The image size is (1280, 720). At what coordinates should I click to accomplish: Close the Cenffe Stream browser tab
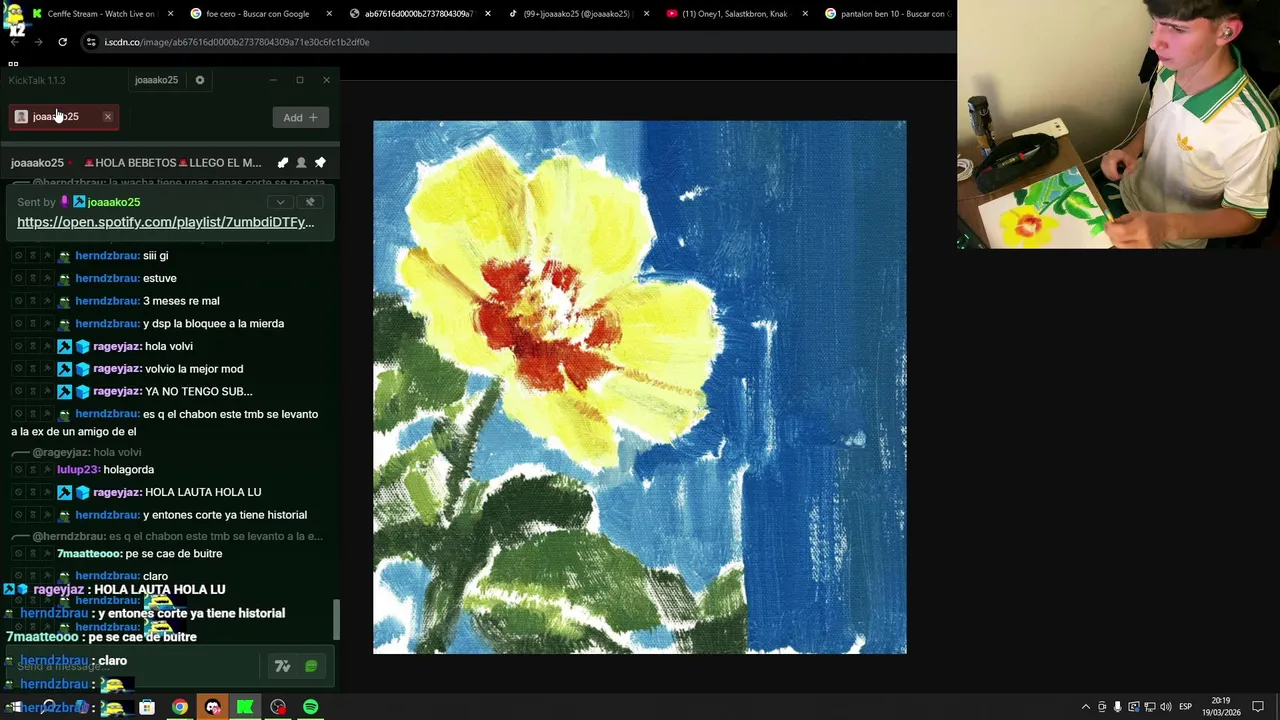[170, 14]
